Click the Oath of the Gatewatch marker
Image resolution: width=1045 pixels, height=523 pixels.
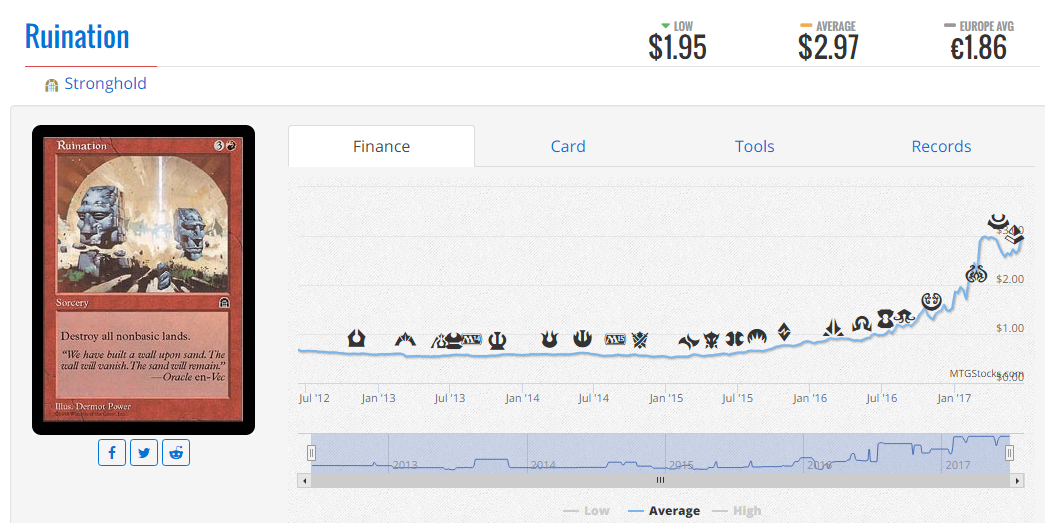[x=833, y=327]
